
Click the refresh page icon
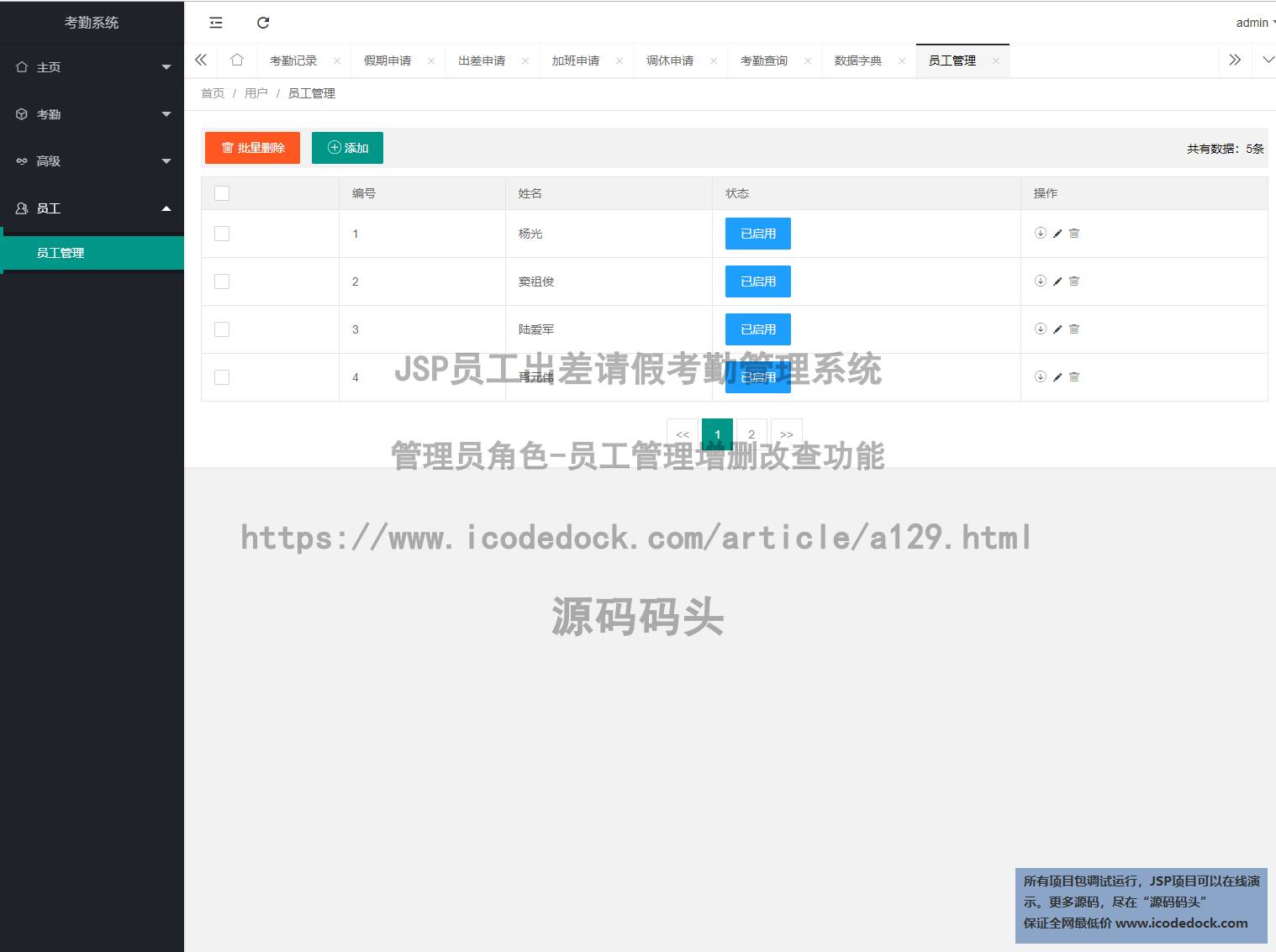click(263, 23)
